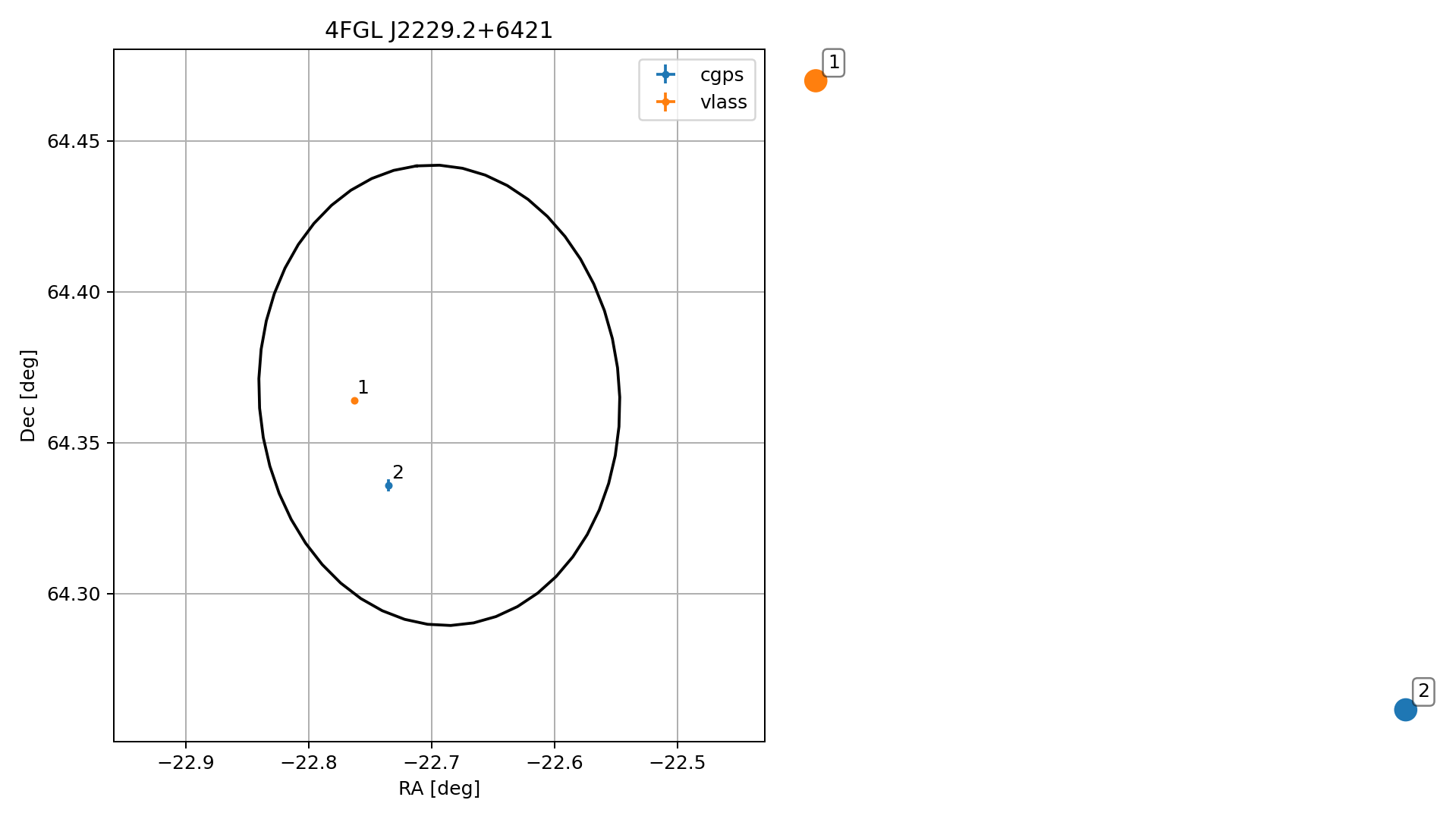
Task: Click the plot title 4FGL J2229.2+6421
Action: [439, 30]
